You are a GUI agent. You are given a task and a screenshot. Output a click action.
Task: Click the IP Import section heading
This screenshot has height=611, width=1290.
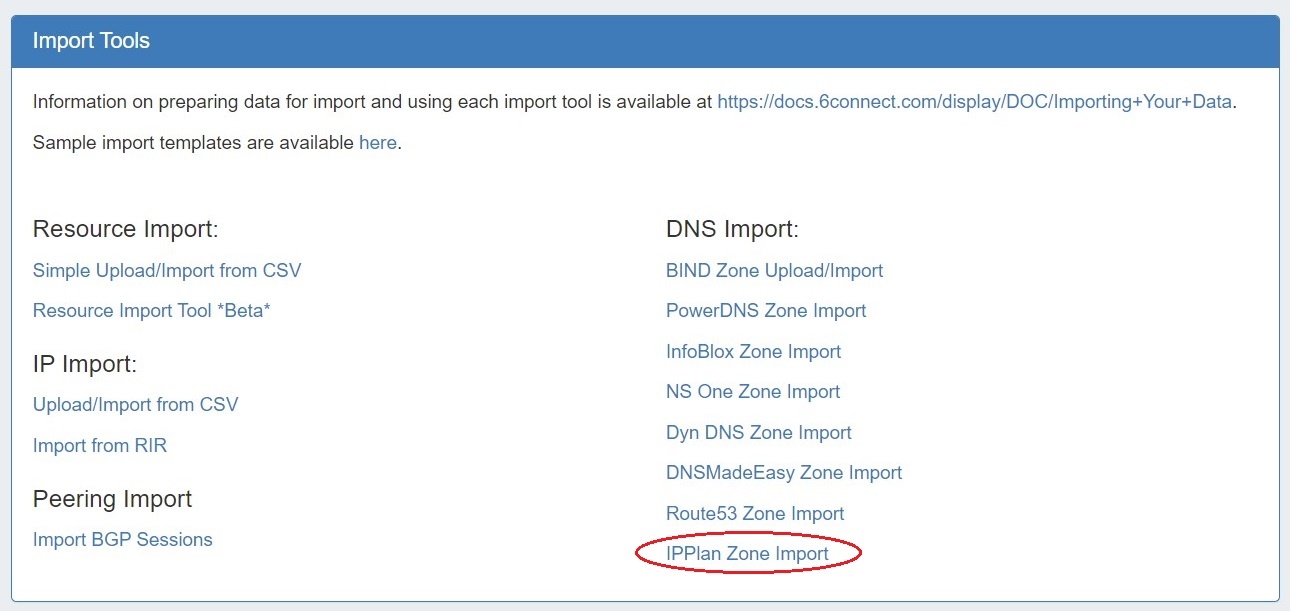coord(85,364)
